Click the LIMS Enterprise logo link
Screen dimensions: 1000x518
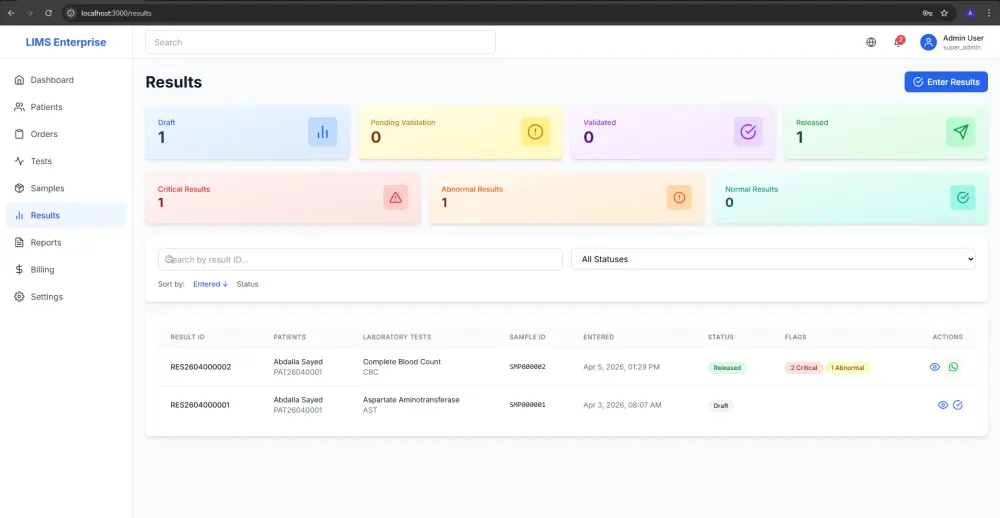[66, 42]
